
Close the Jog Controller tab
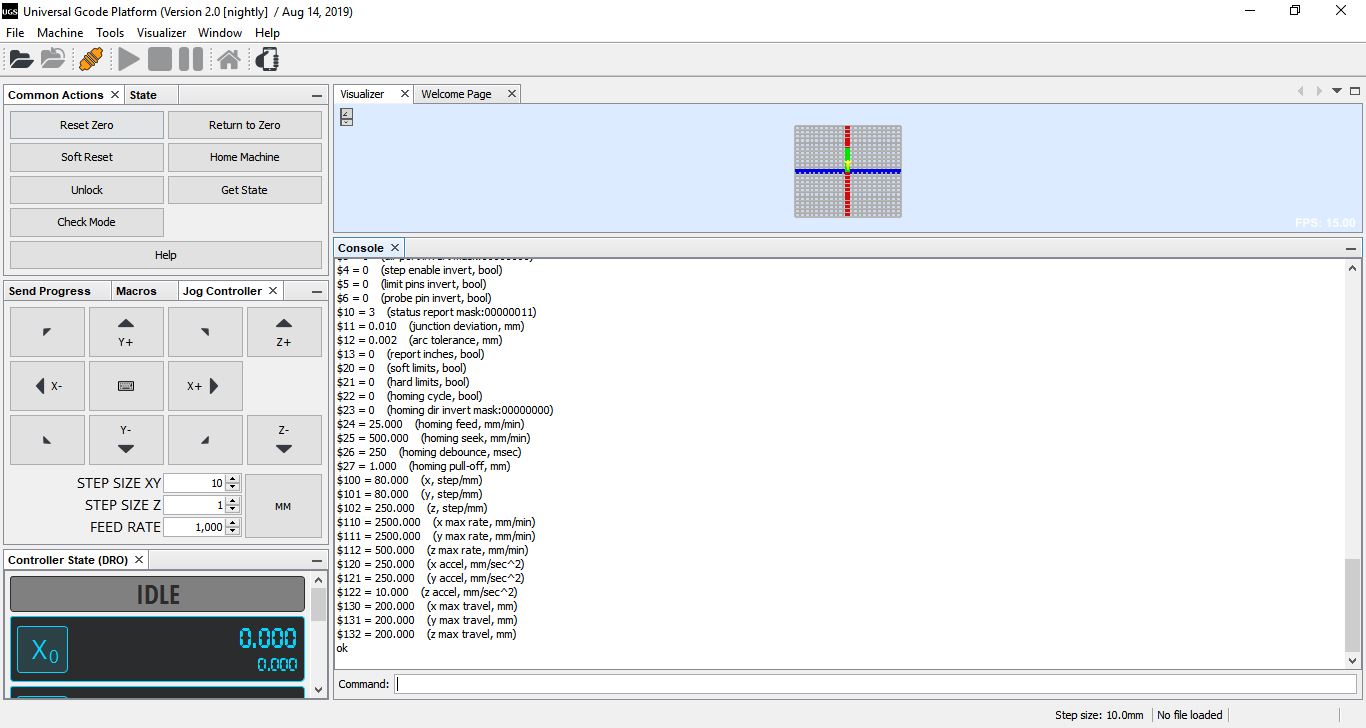[x=273, y=291]
